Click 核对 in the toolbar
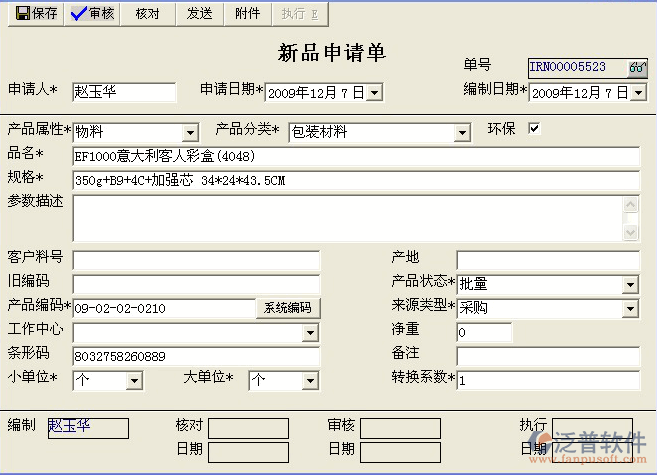 coord(147,13)
